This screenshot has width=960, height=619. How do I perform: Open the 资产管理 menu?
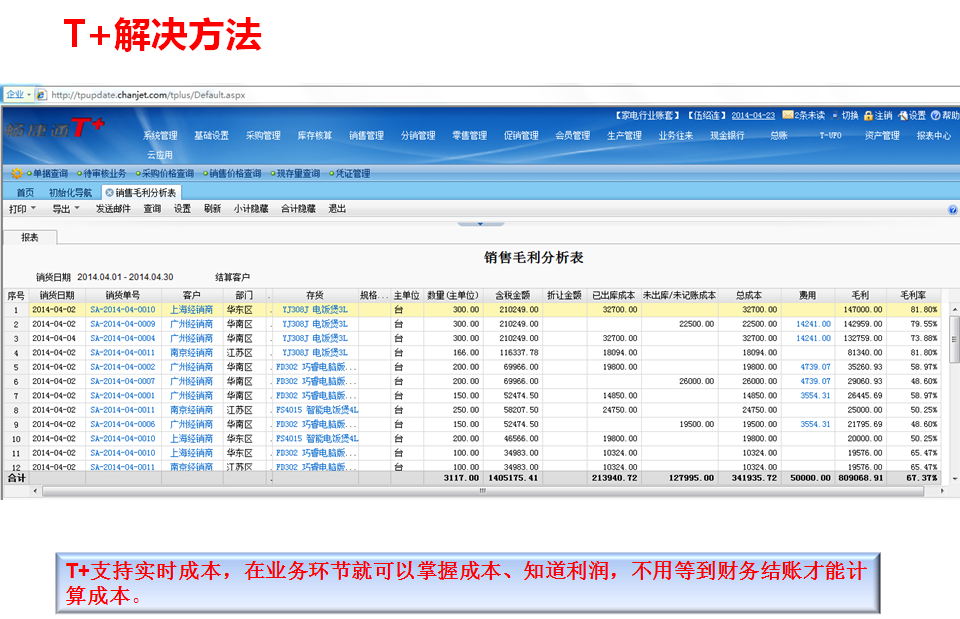tap(882, 135)
